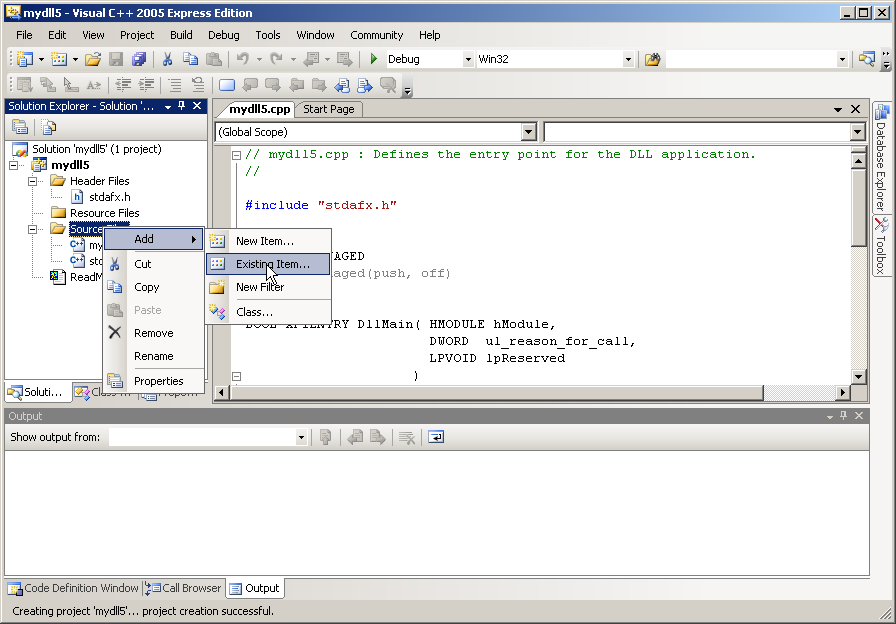Image resolution: width=896 pixels, height=624 pixels.
Task: Select Class... in Add submenu
Action: (x=268, y=312)
